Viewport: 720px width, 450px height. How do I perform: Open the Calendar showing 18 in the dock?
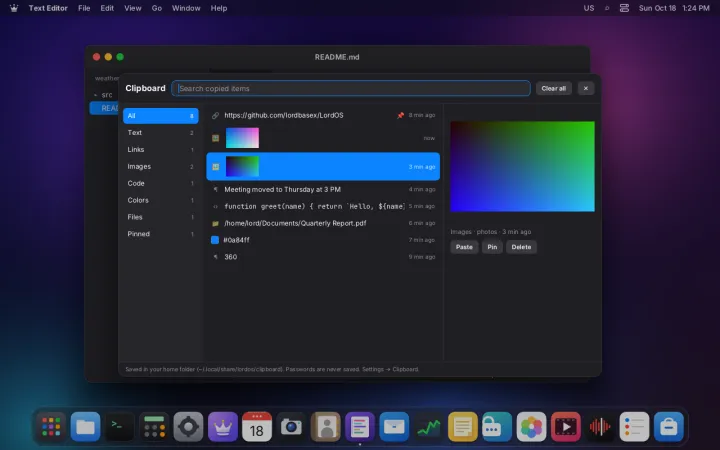tap(257, 427)
